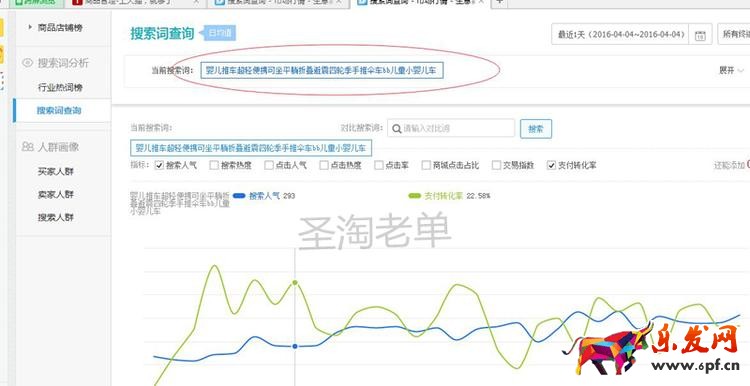
Task: Open the 所有终端 dropdown
Action: pos(734,34)
